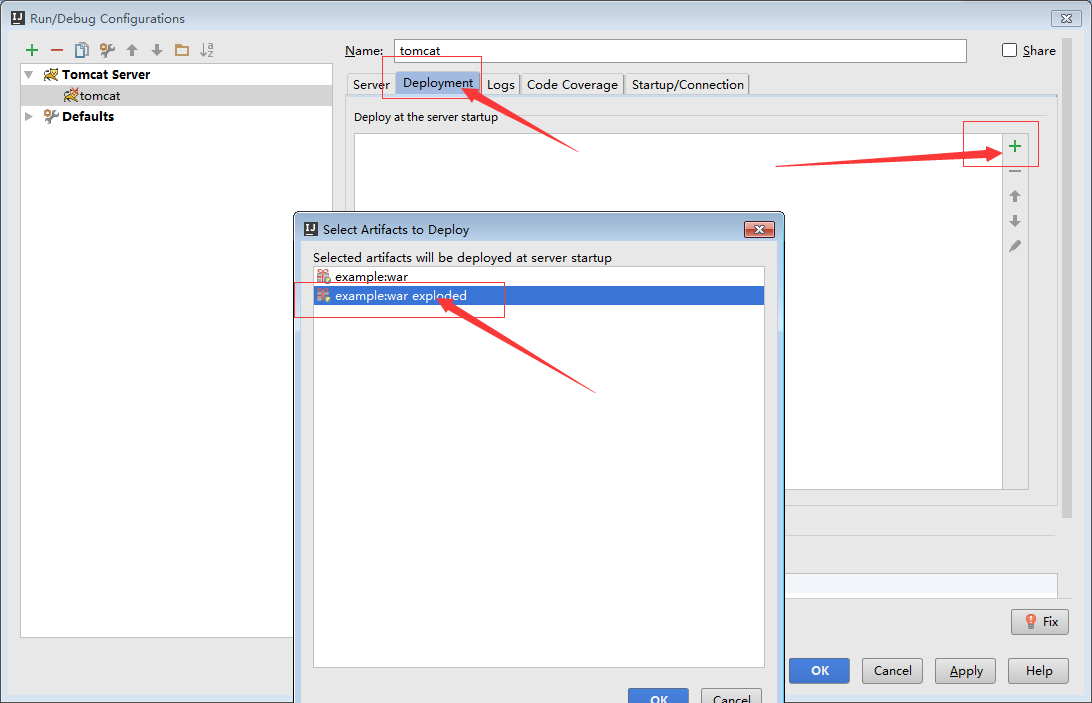
Task: Apply the configuration changes
Action: click(x=965, y=671)
